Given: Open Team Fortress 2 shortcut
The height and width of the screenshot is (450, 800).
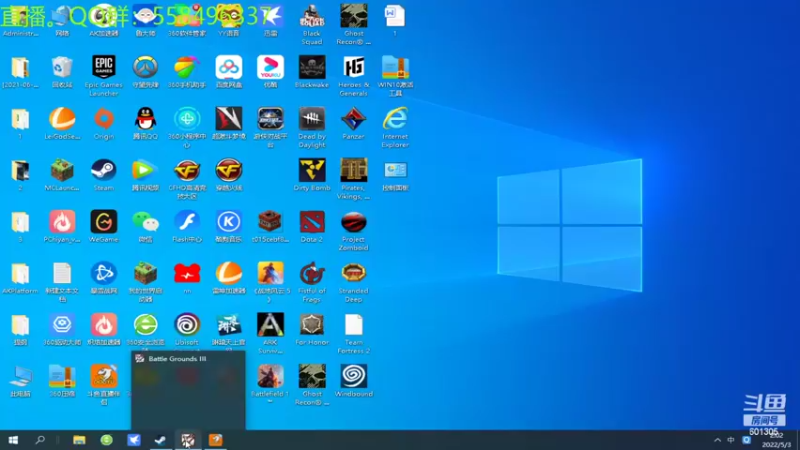Looking at the screenshot, I should tap(353, 325).
